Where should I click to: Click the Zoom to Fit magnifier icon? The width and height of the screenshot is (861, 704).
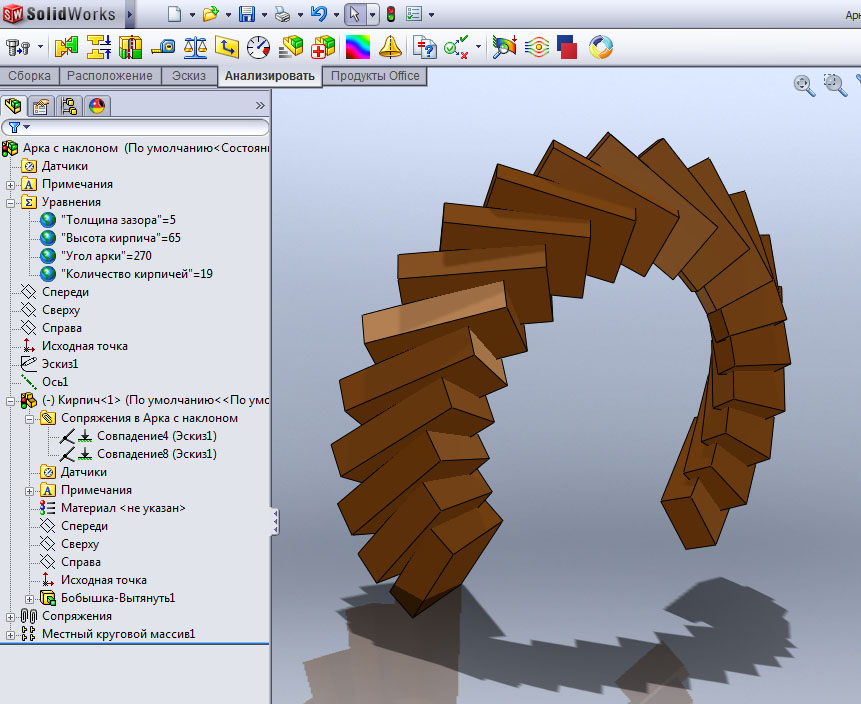click(x=804, y=85)
